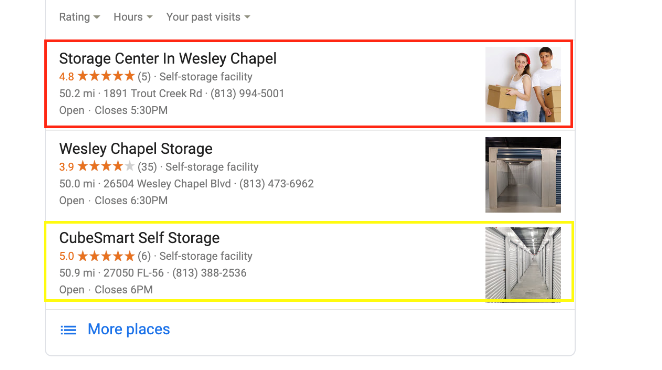Click phone number (813) 388-2536
The height and width of the screenshot is (370, 662).
click(x=209, y=273)
